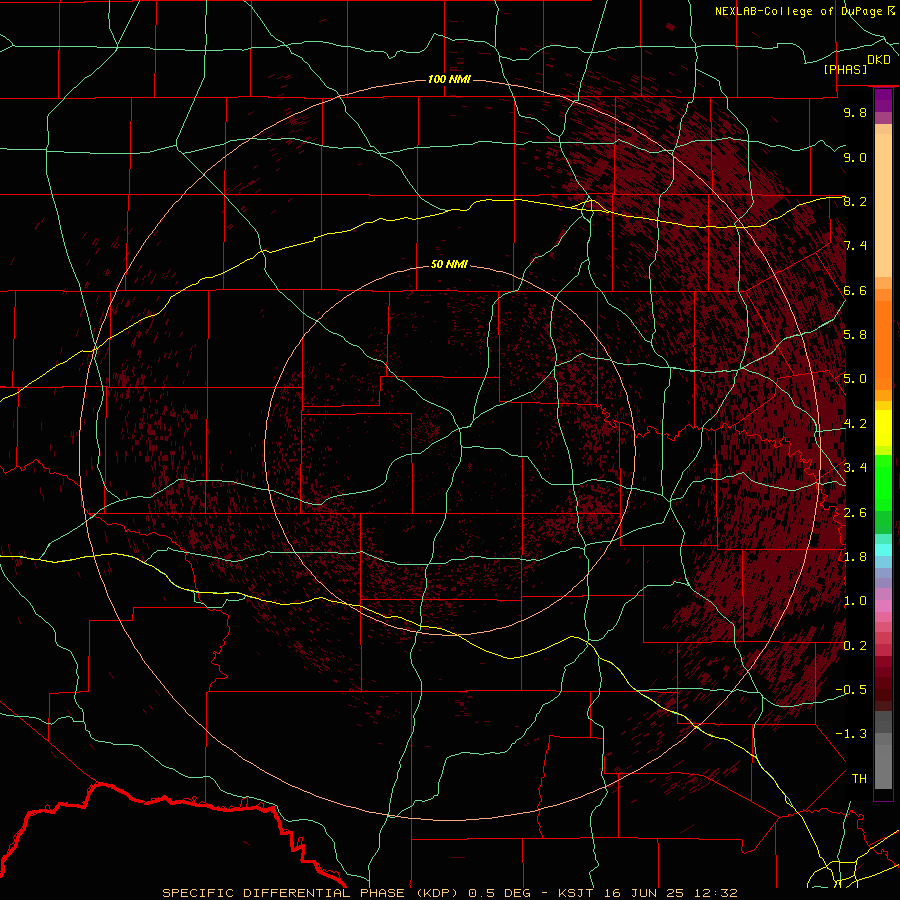Click the cyan color bar segment

click(x=883, y=550)
